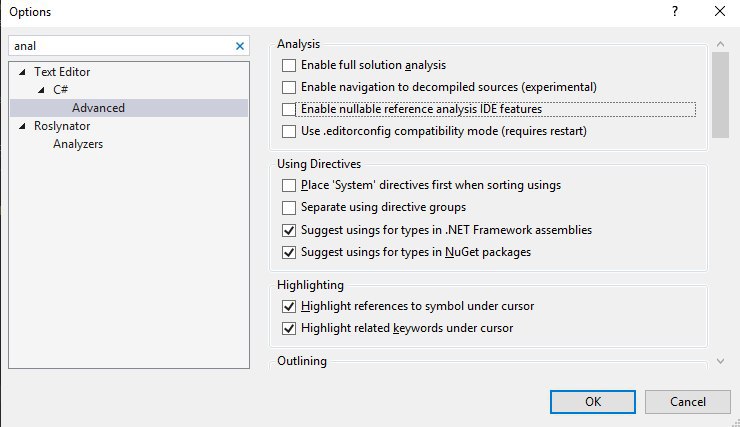Uncheck Suggest usings for NuGet packages
The height and width of the screenshot is (427, 740).
[289, 252]
